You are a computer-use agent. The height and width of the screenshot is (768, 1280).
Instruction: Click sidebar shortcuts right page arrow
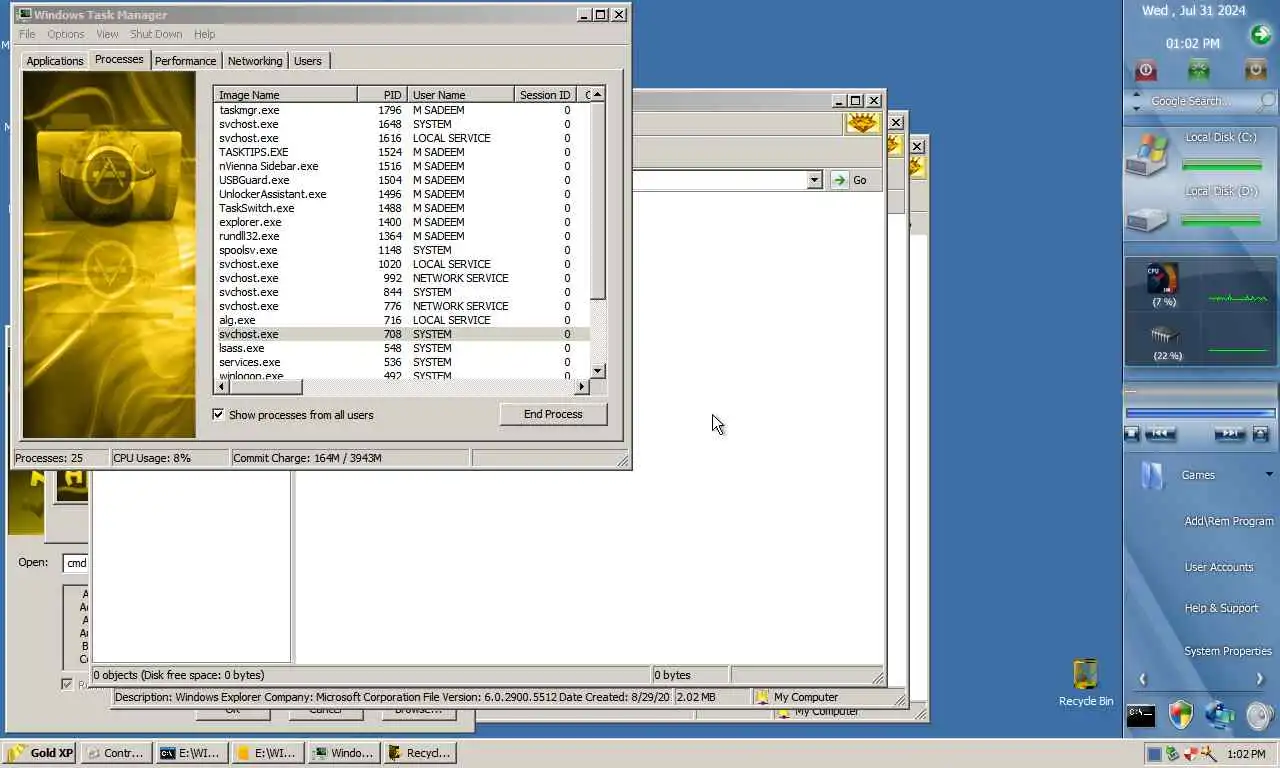point(1259,679)
